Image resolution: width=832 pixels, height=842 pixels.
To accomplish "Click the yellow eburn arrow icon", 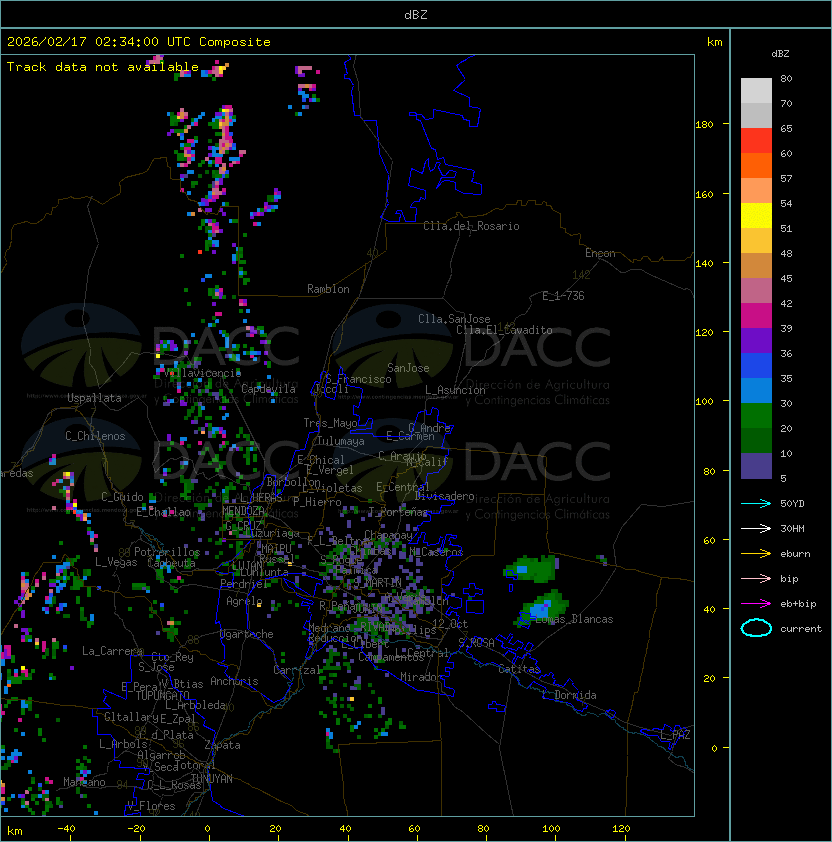I will coord(756,553).
